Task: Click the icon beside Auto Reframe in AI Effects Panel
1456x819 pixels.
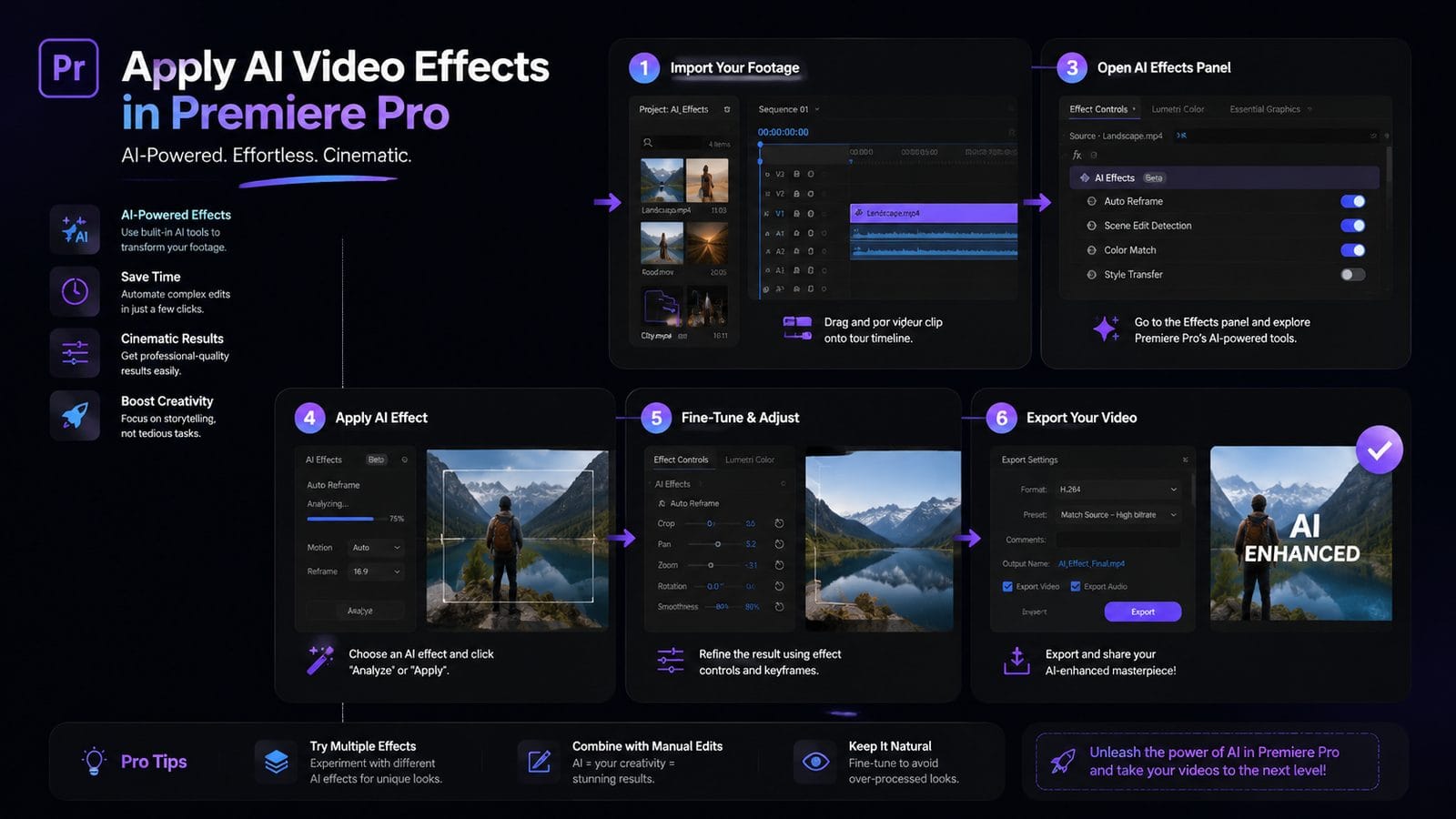Action: coord(1091,201)
